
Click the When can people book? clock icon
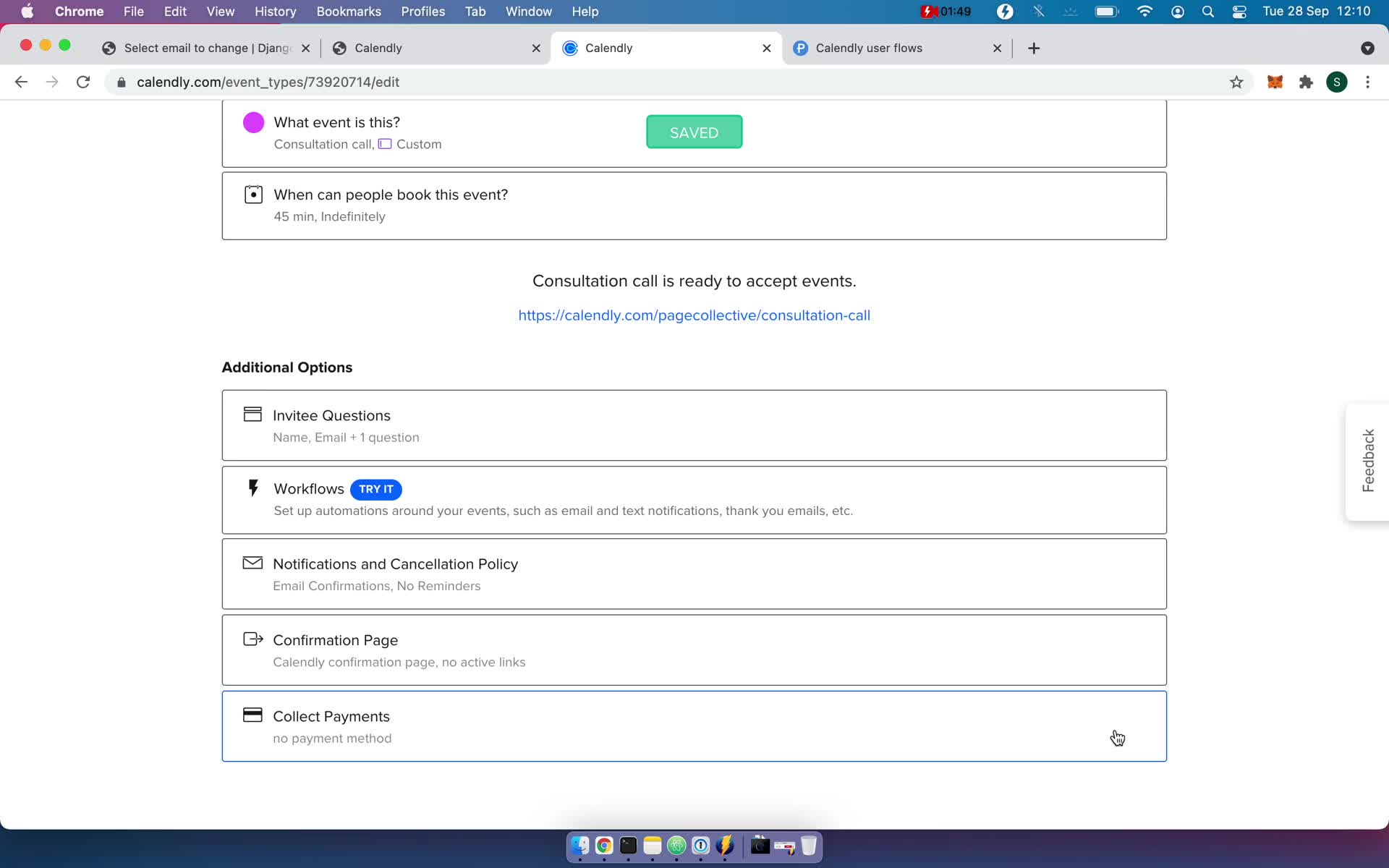[253, 194]
